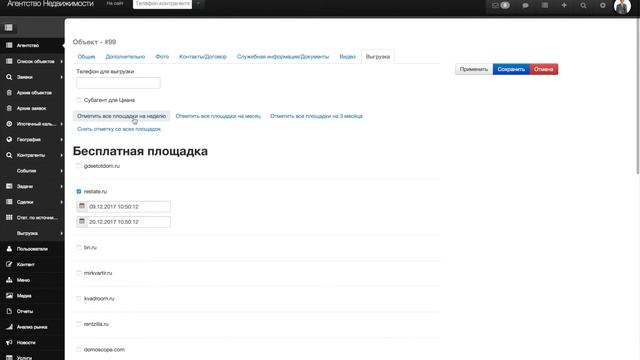Click the Анализ рынка chart icon

(x=9, y=327)
